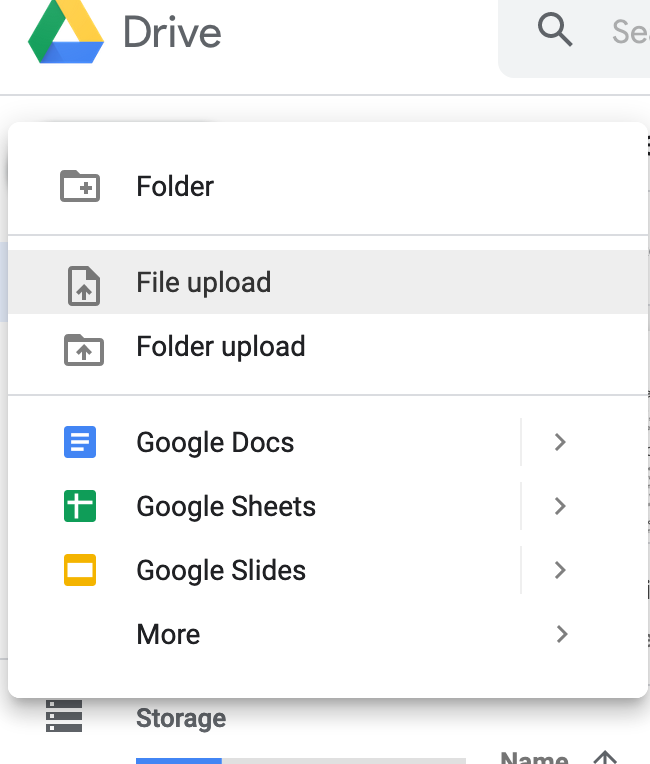This screenshot has height=764, width=650.
Task: Expand the Google Slides submenu arrow
Action: tap(560, 570)
